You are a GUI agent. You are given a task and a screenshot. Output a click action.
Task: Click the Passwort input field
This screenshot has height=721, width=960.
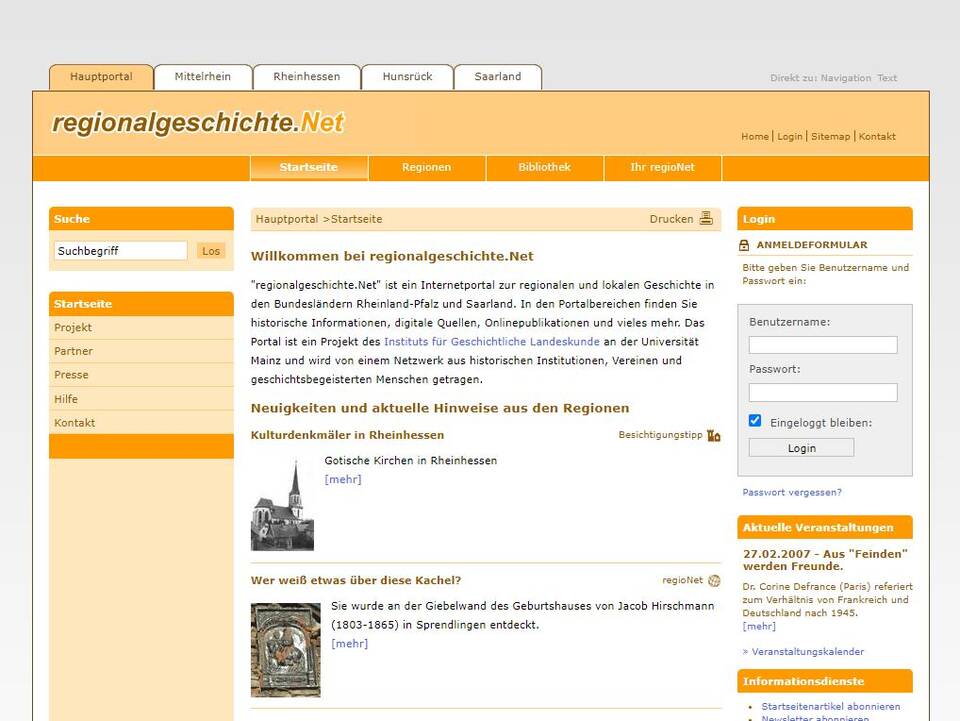tap(823, 392)
